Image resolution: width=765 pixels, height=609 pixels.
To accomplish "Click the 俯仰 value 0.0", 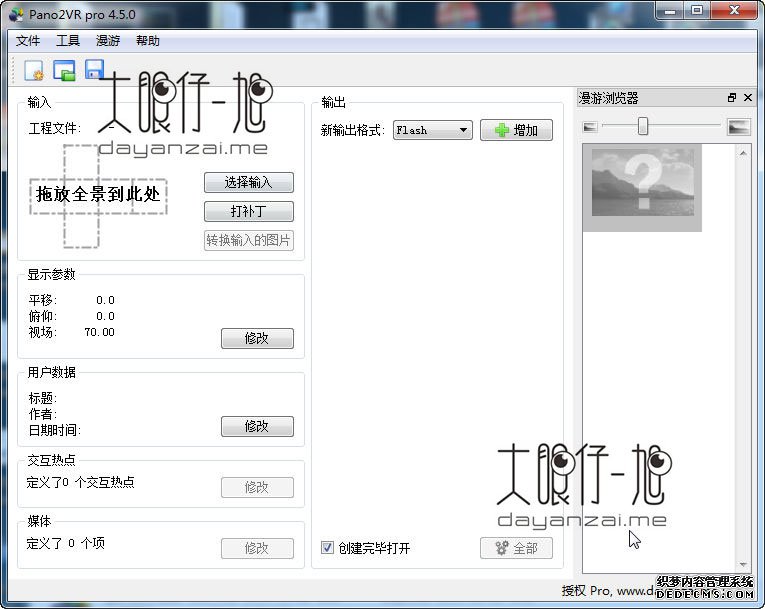I will (105, 316).
